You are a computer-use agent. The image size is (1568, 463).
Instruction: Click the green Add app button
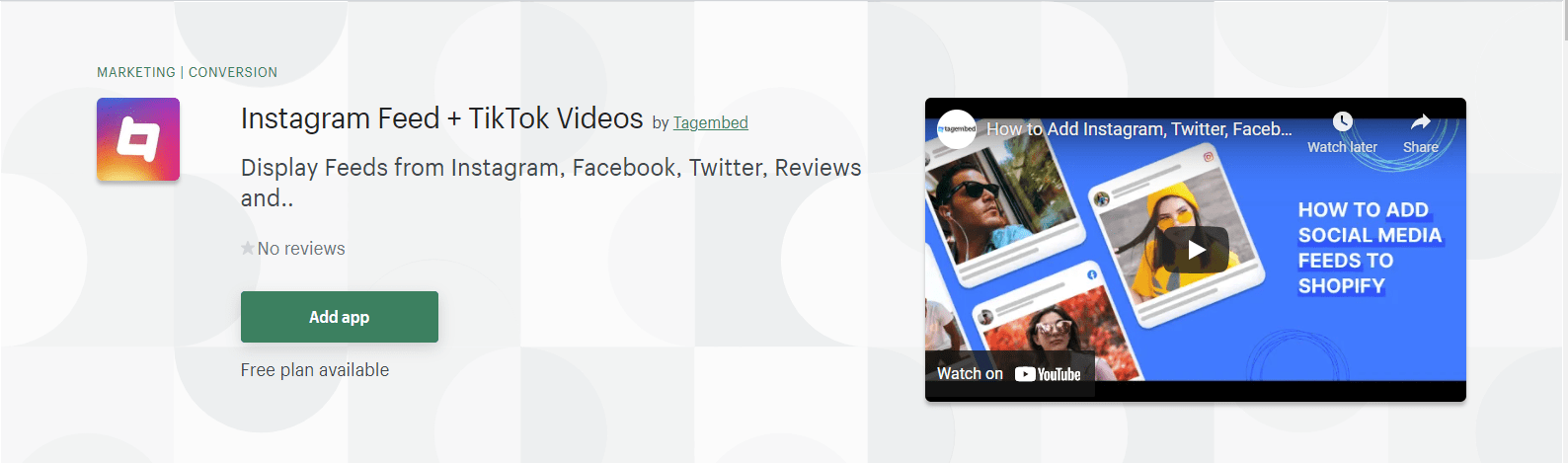(x=340, y=317)
